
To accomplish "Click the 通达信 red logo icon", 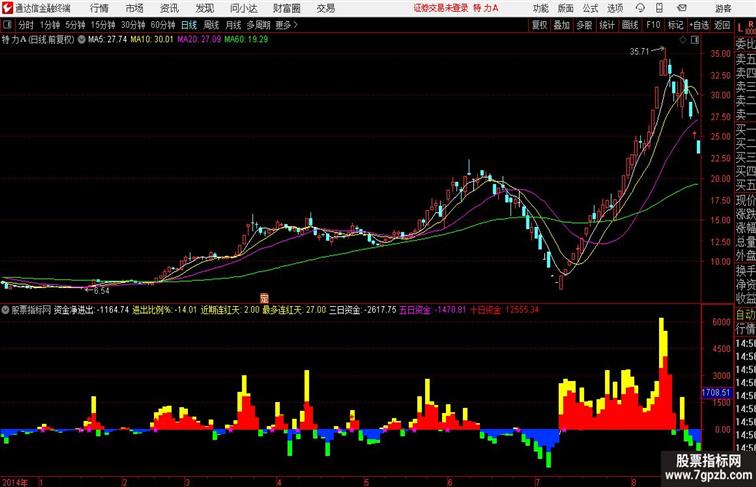I will 7,8.
